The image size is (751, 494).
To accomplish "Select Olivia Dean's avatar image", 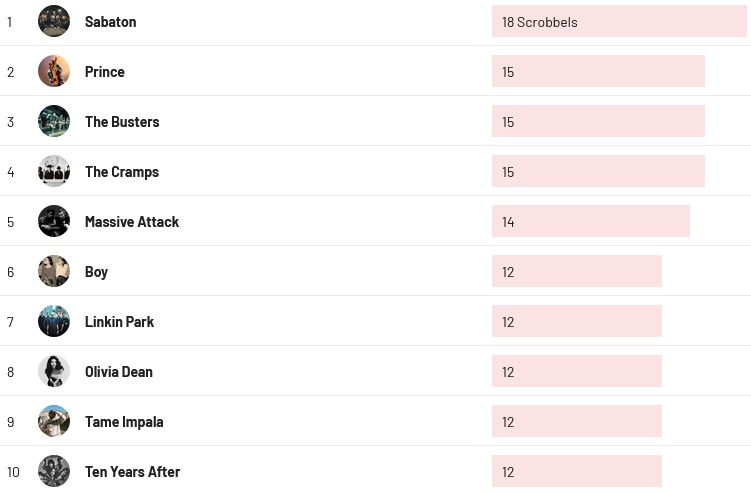I will (x=54, y=371).
